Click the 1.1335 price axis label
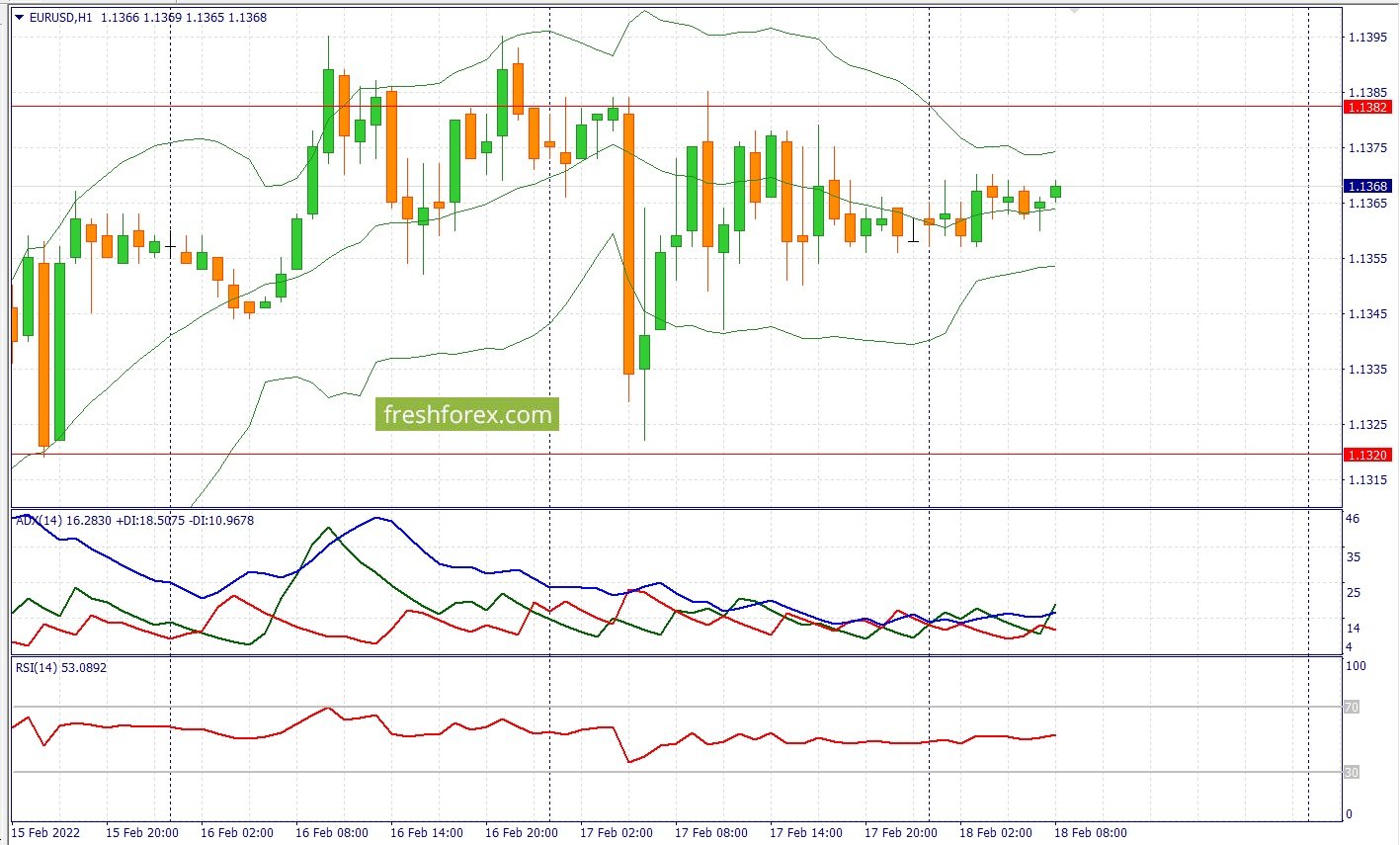The image size is (1400, 845). click(x=1368, y=369)
